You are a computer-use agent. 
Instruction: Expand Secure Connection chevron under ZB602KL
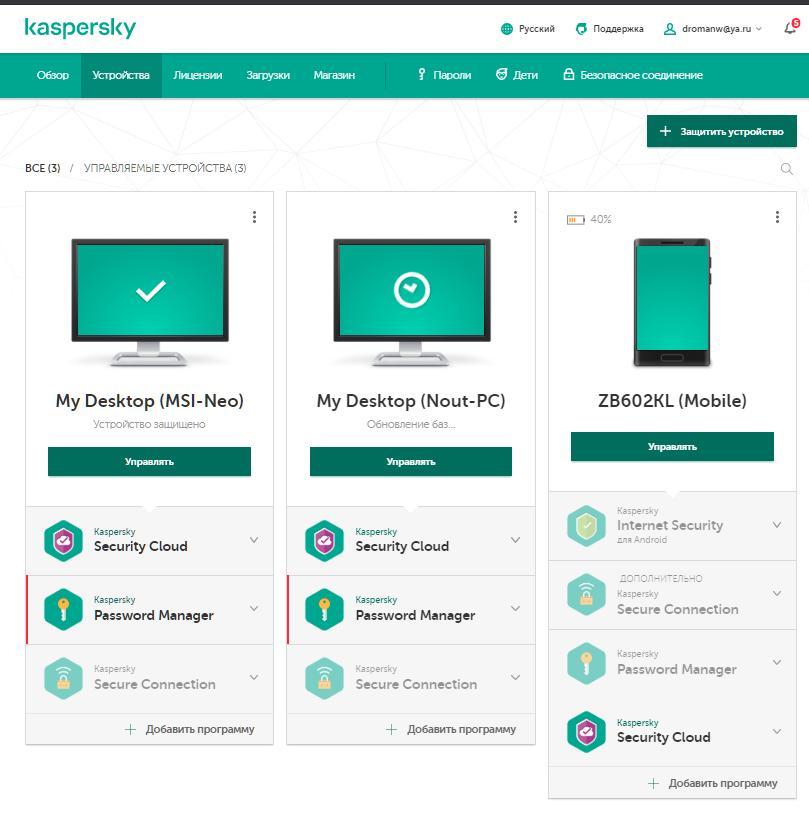coord(777,593)
